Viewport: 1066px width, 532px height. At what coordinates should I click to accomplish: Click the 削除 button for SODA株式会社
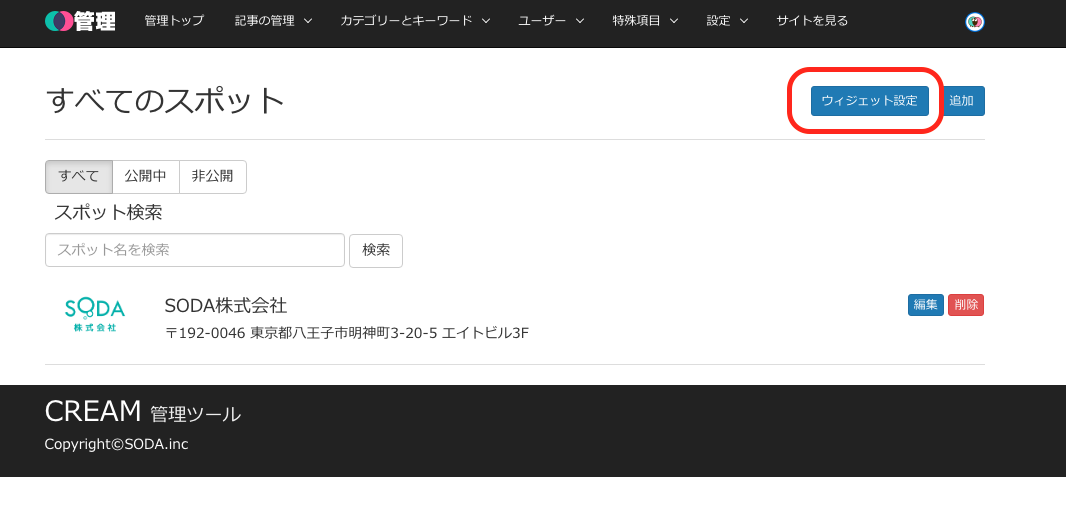click(x=965, y=305)
